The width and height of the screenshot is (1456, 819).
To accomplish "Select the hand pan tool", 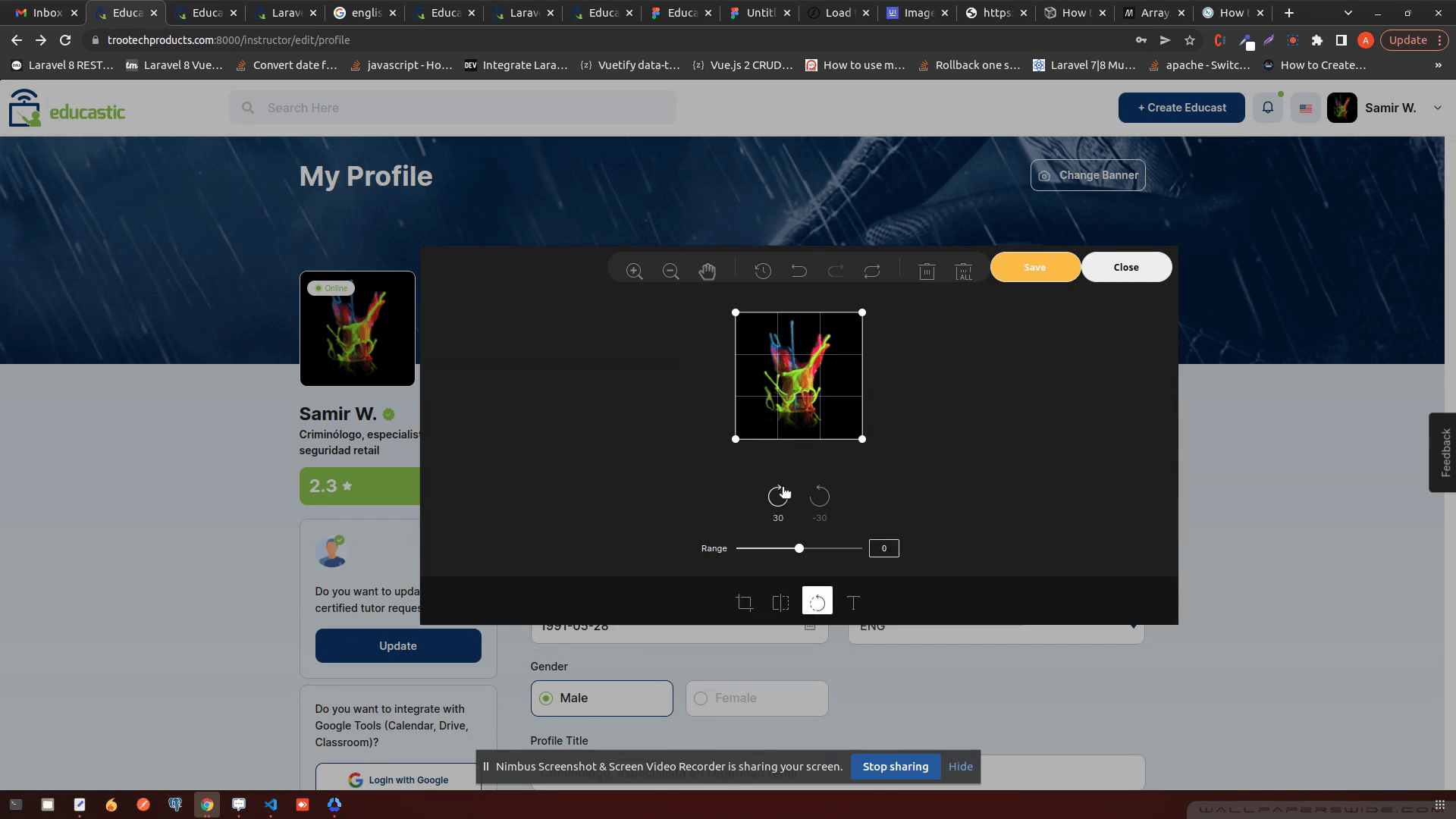I will (707, 271).
